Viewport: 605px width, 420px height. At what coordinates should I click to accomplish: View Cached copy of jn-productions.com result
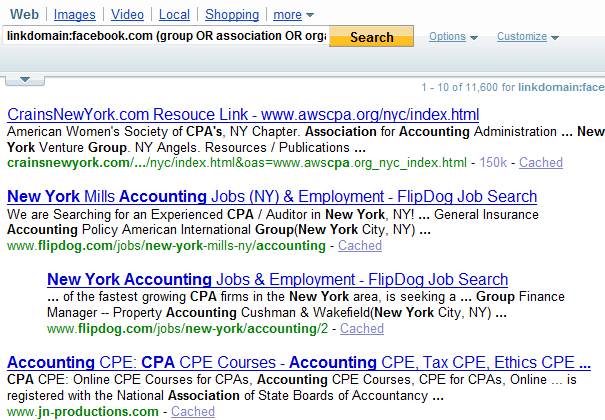193,412
